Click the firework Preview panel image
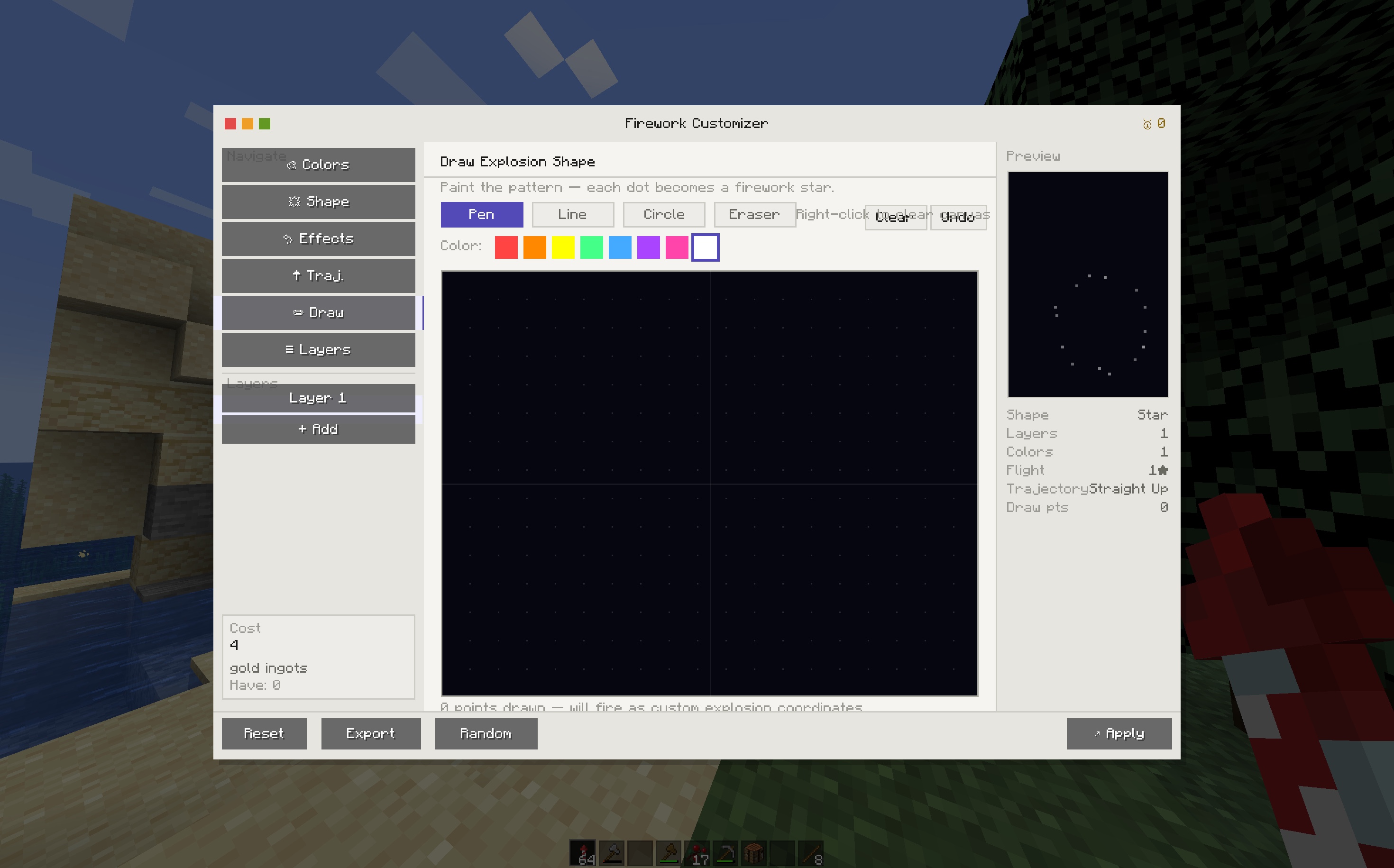This screenshot has width=1394, height=868. click(x=1088, y=284)
